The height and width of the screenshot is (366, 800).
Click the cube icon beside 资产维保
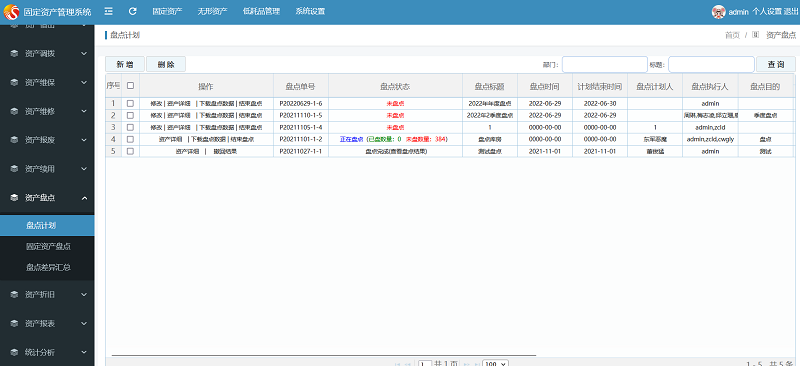coord(14,82)
